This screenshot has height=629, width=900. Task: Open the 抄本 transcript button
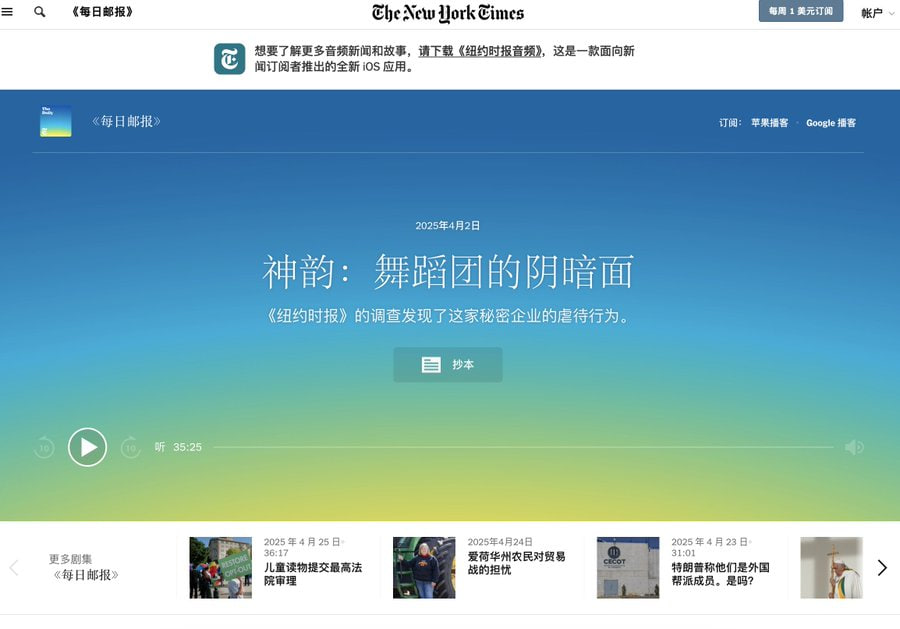tap(447, 365)
